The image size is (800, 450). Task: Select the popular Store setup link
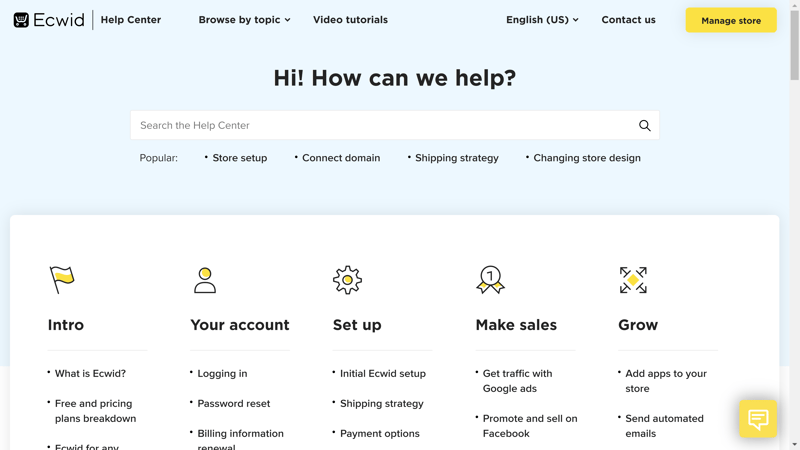click(x=239, y=158)
